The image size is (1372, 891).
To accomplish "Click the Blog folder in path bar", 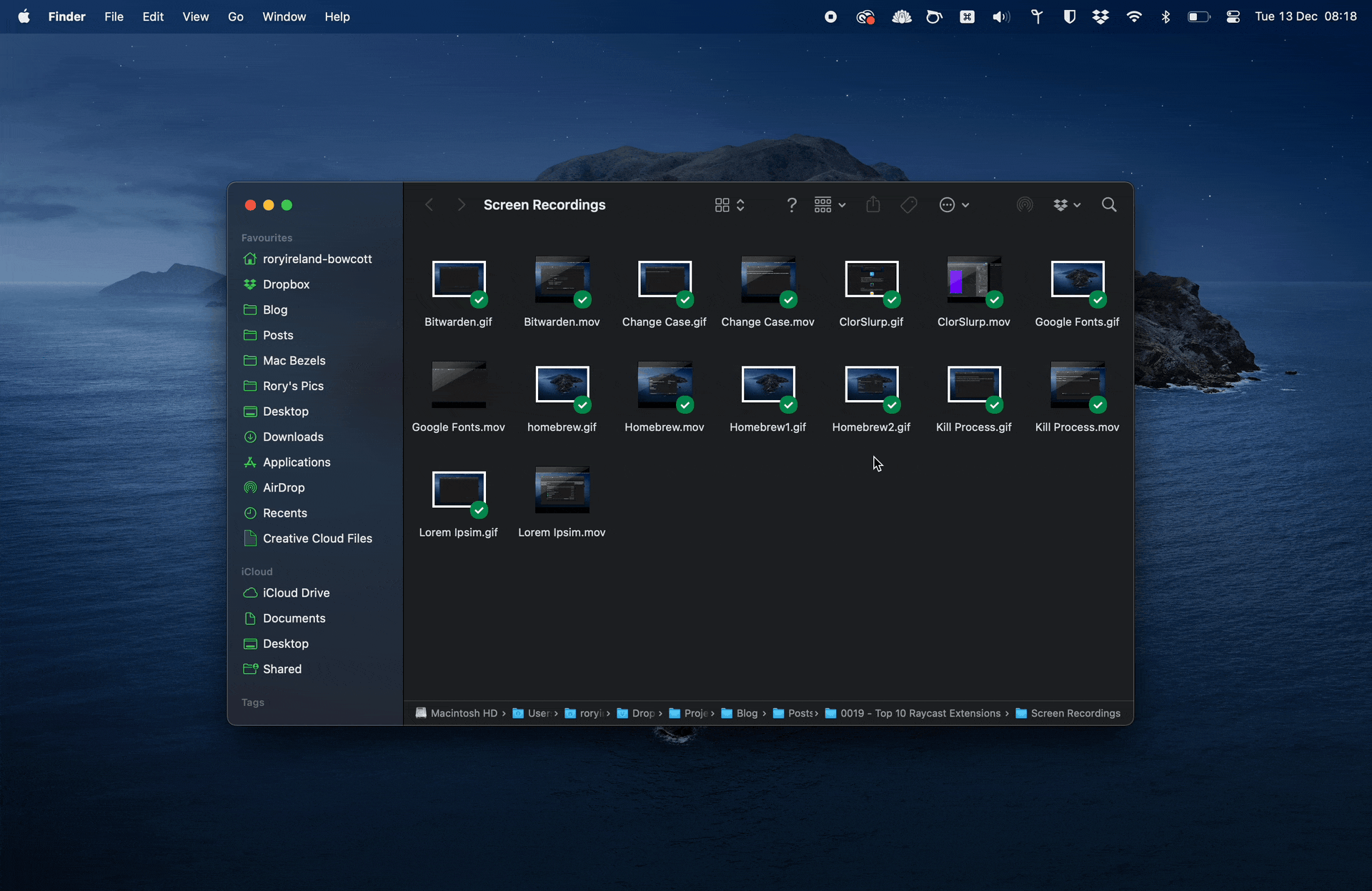I will (740, 713).
